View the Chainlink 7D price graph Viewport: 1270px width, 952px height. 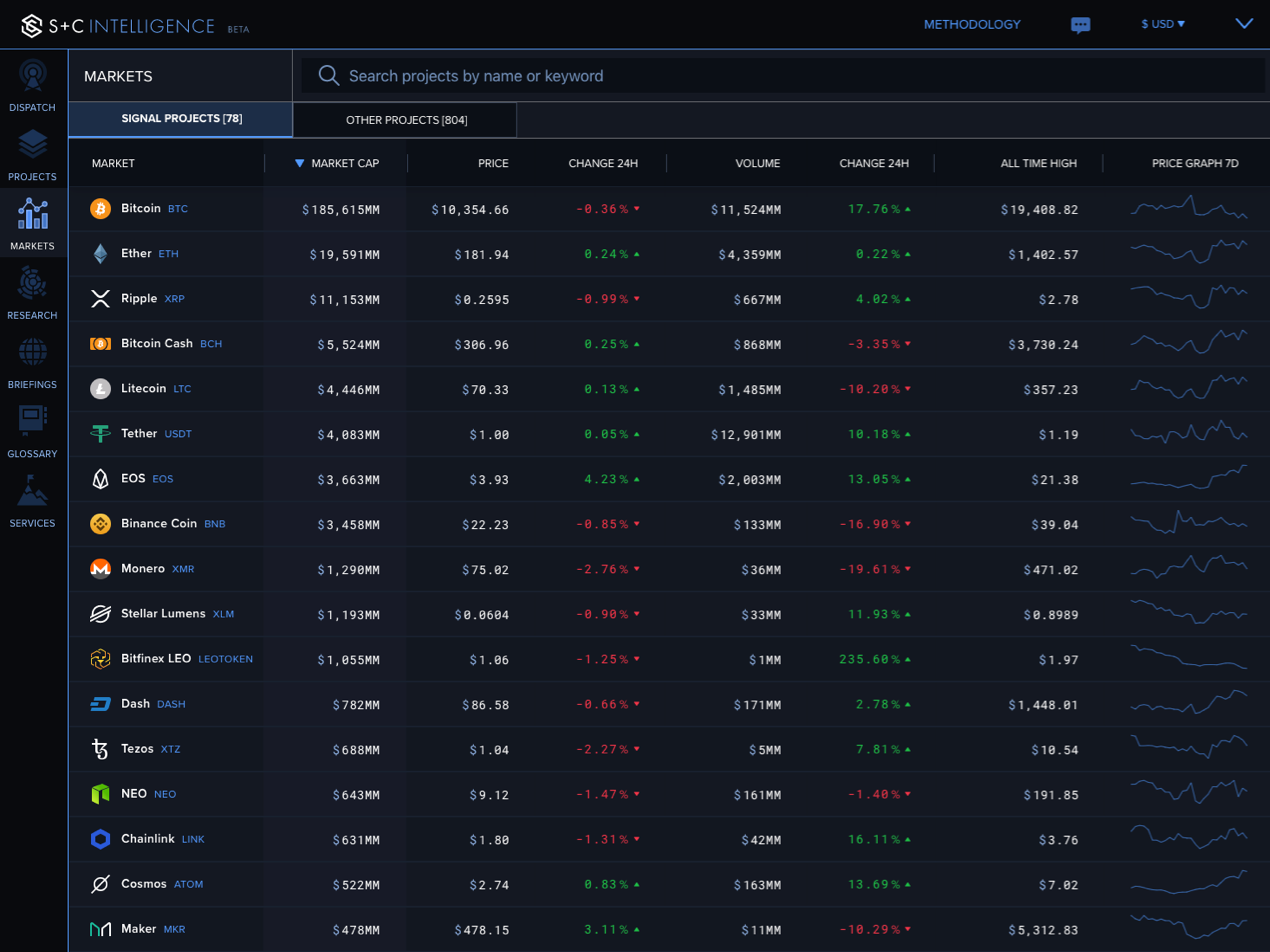(1189, 837)
